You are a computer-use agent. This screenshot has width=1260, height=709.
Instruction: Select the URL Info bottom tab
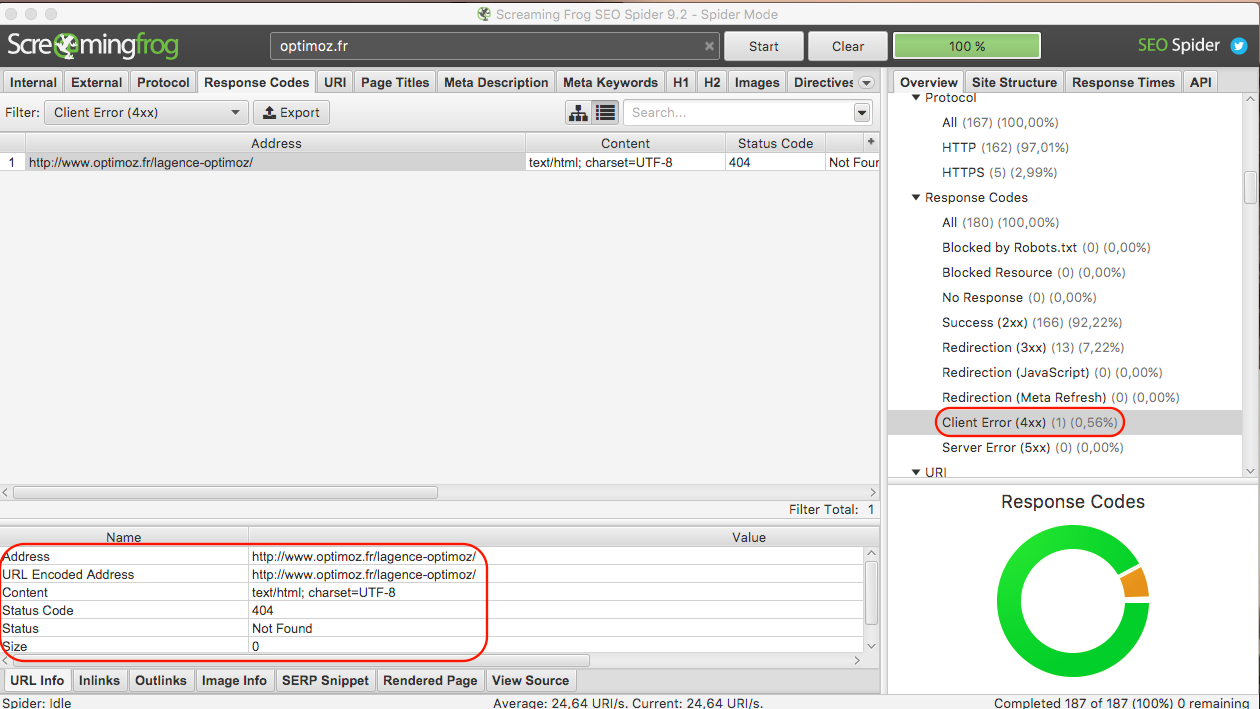tap(37, 681)
